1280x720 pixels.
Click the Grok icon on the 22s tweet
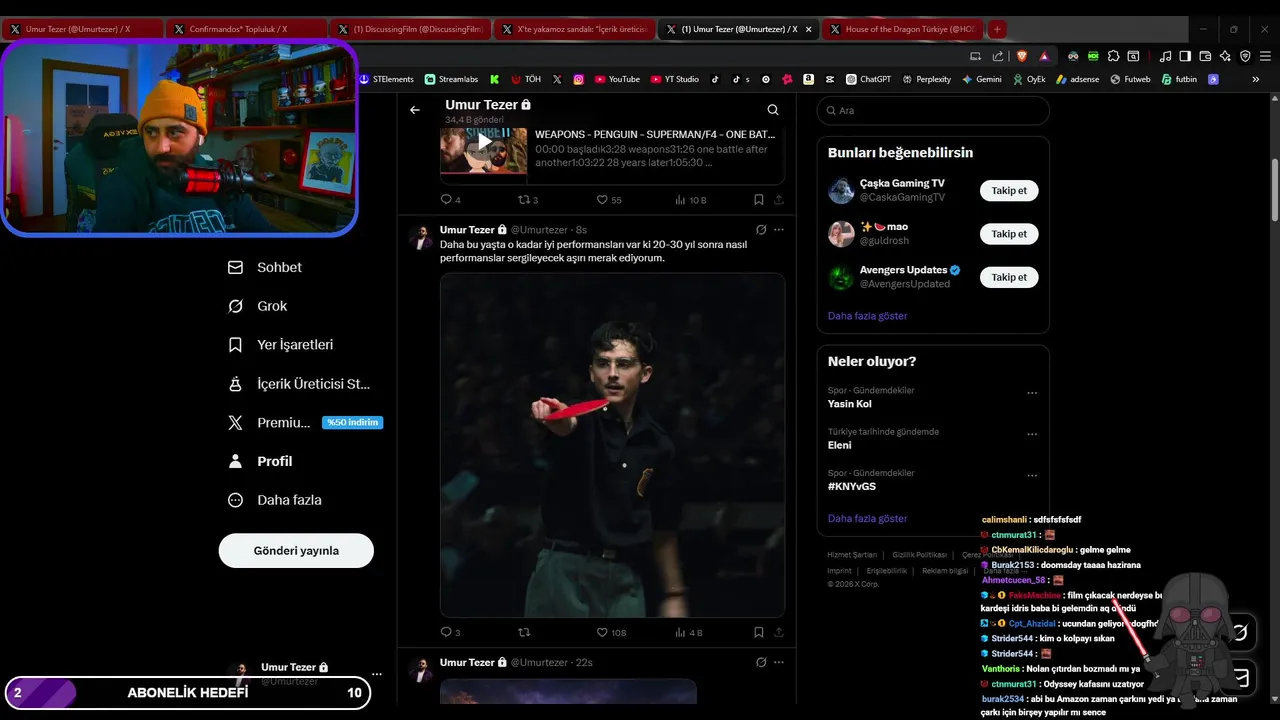click(x=761, y=662)
